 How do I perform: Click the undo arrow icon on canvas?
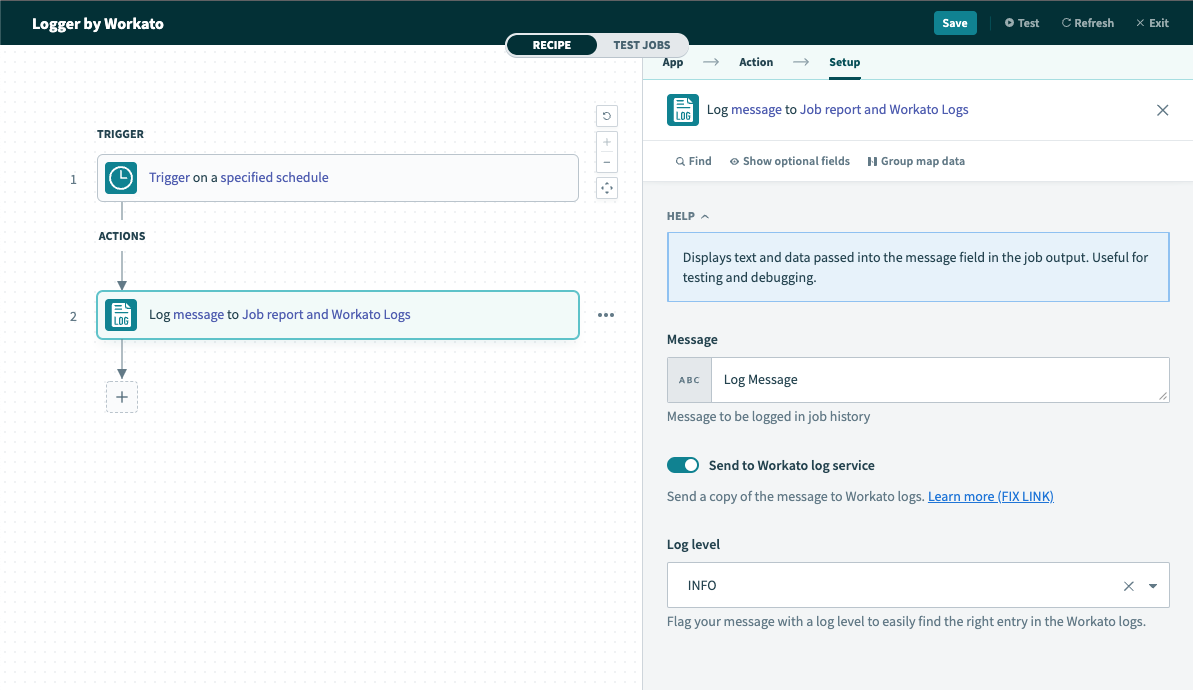(606, 116)
